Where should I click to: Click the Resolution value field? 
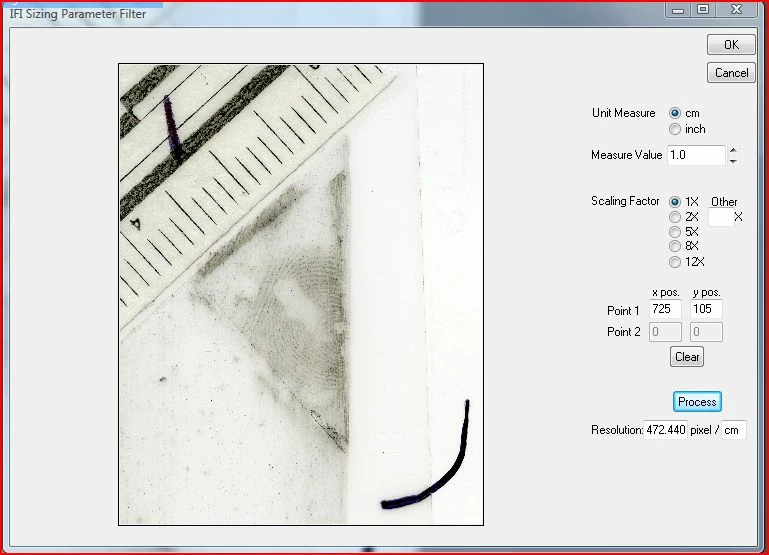[x=665, y=430]
